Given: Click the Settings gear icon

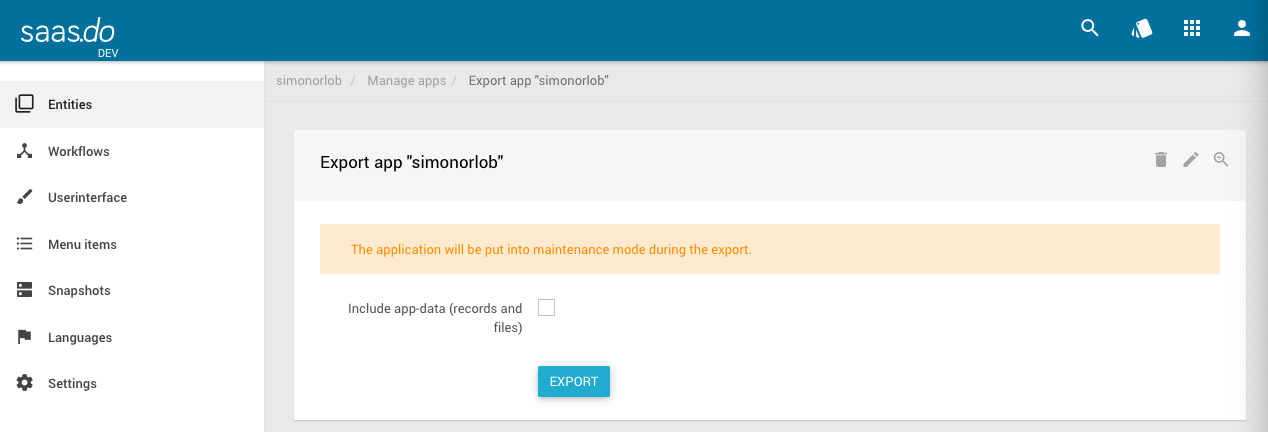Looking at the screenshot, I should point(25,383).
